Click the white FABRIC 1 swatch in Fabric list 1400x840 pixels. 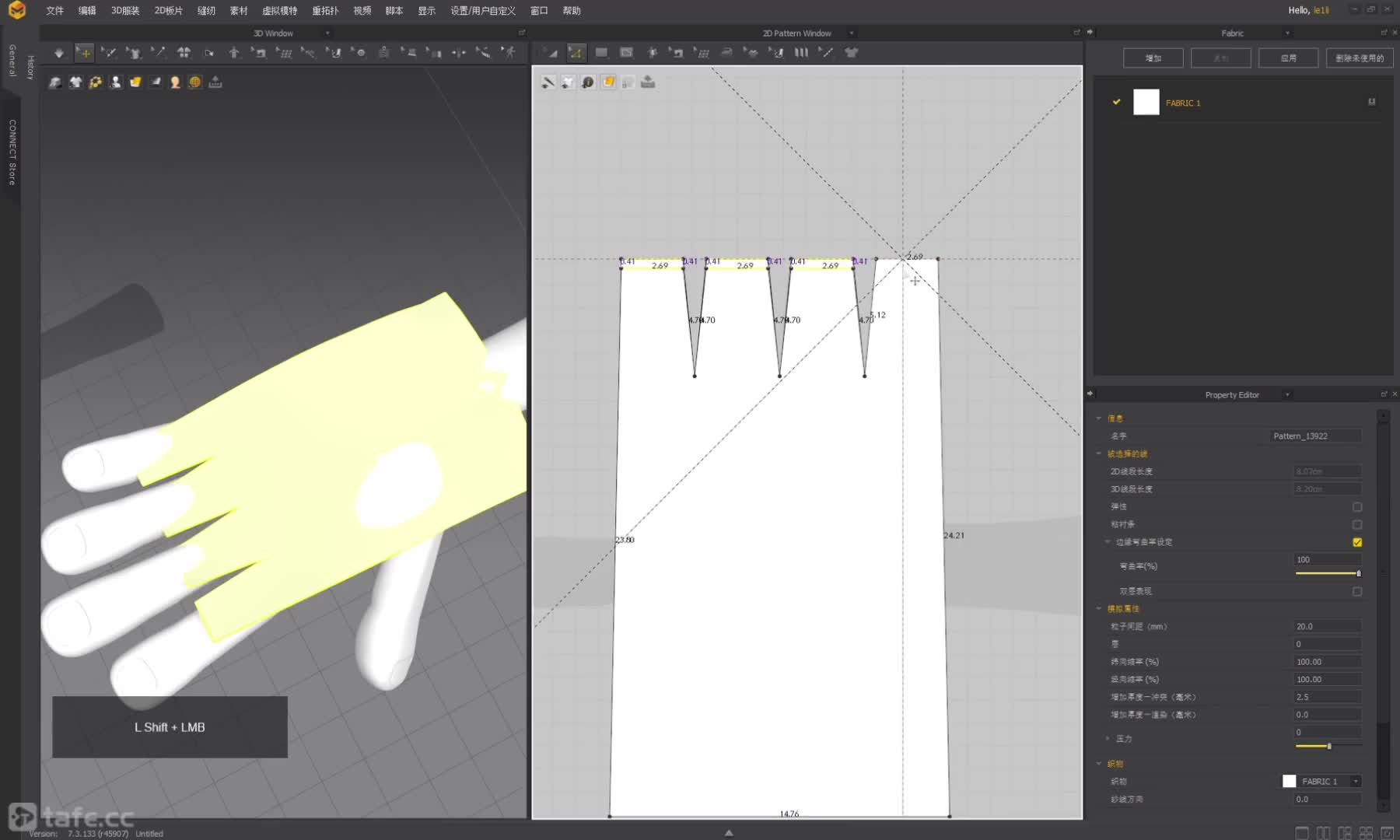[1146, 102]
